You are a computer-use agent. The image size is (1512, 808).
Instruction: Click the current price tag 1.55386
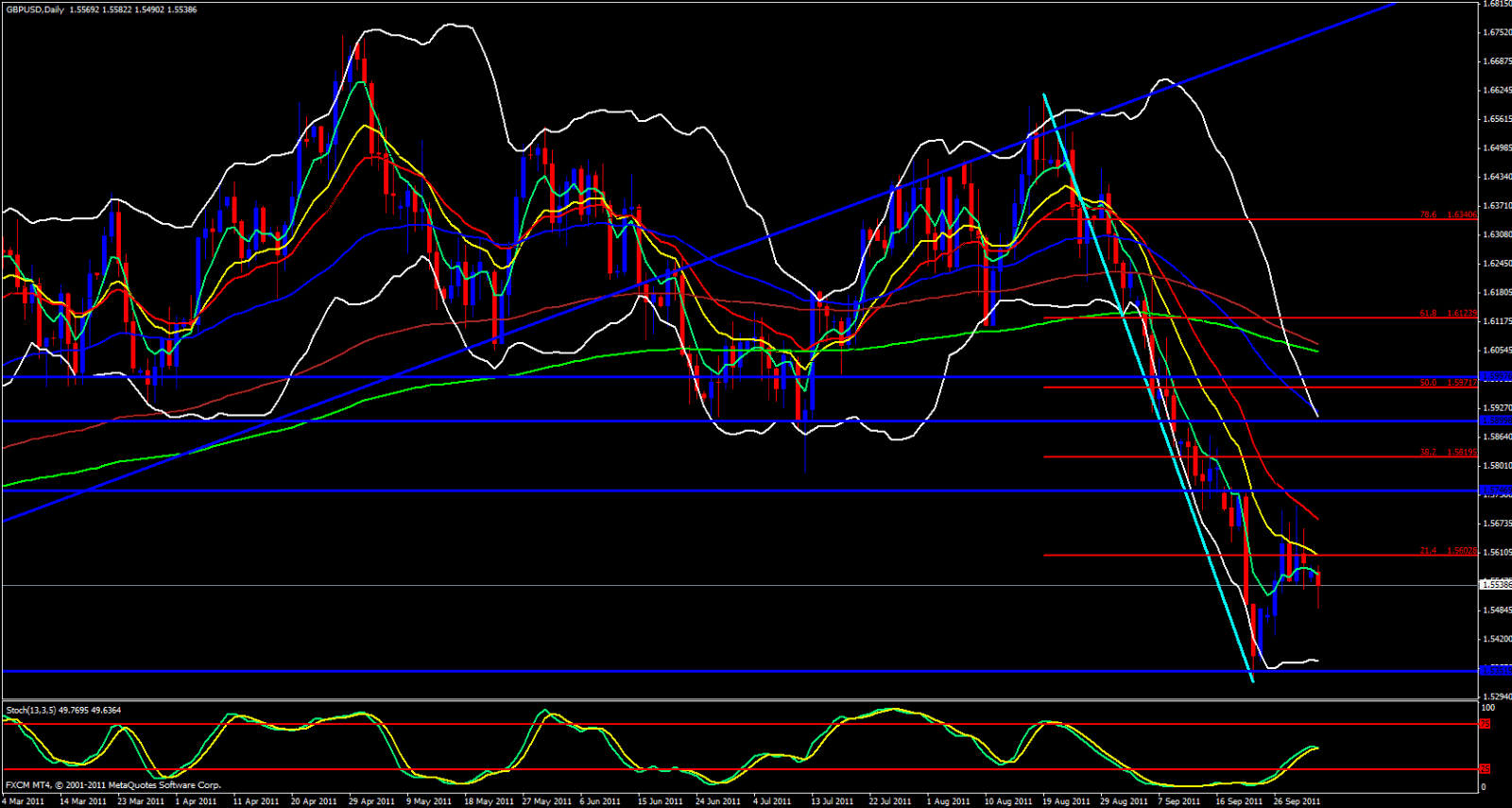1495,585
